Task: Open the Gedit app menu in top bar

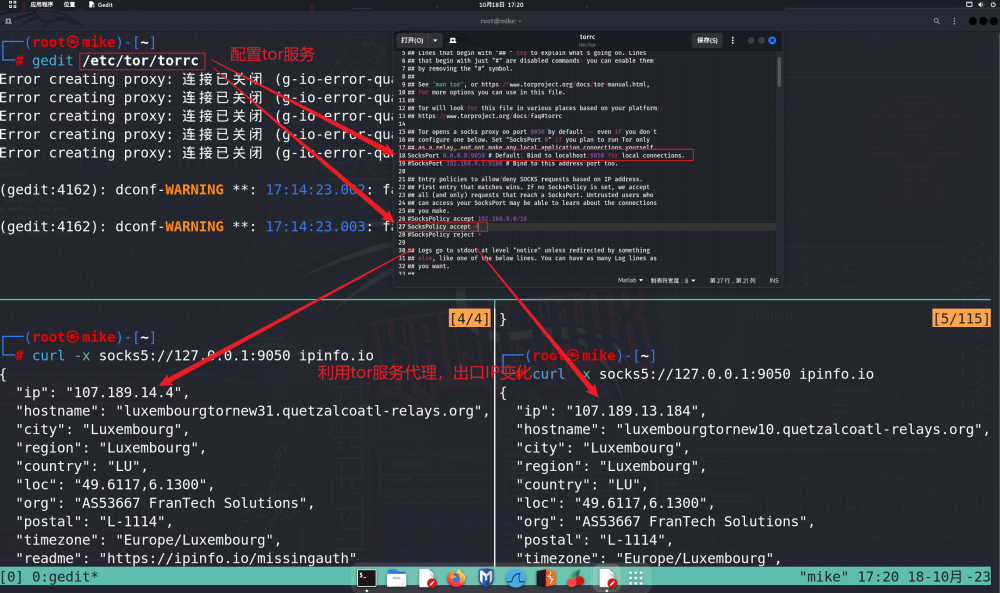Action: [101, 4]
